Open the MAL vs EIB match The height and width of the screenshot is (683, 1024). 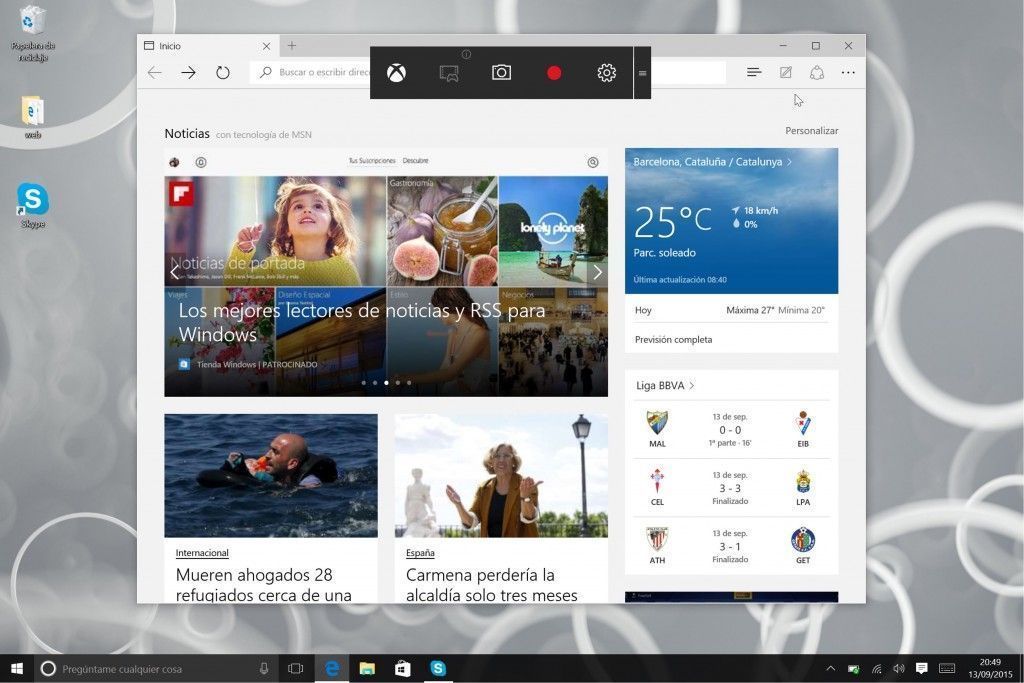pos(731,430)
